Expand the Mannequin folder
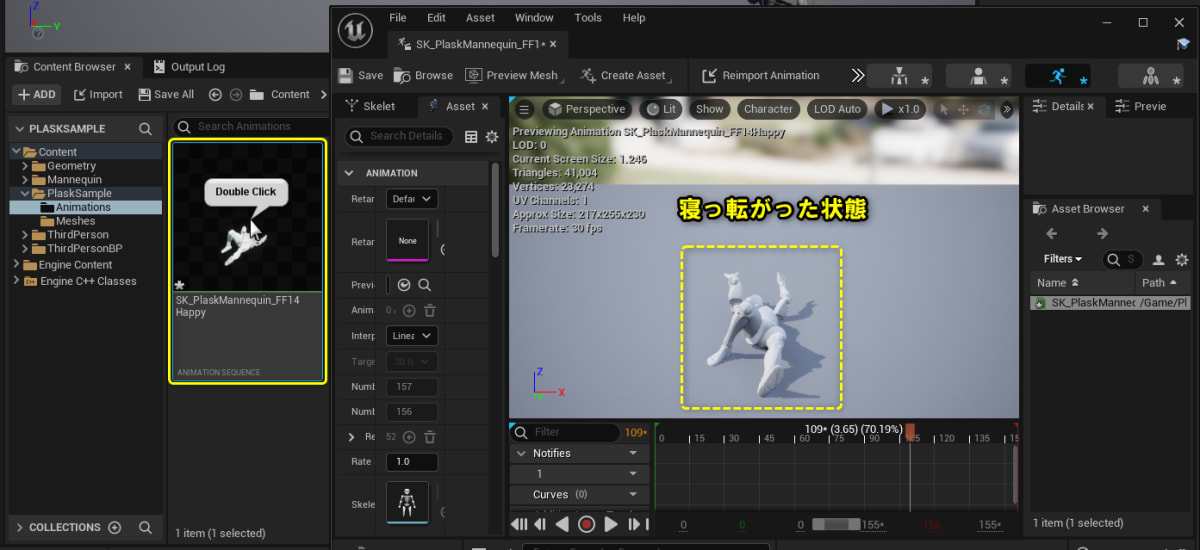This screenshot has height=550, width=1200. pyautogui.click(x=25, y=180)
